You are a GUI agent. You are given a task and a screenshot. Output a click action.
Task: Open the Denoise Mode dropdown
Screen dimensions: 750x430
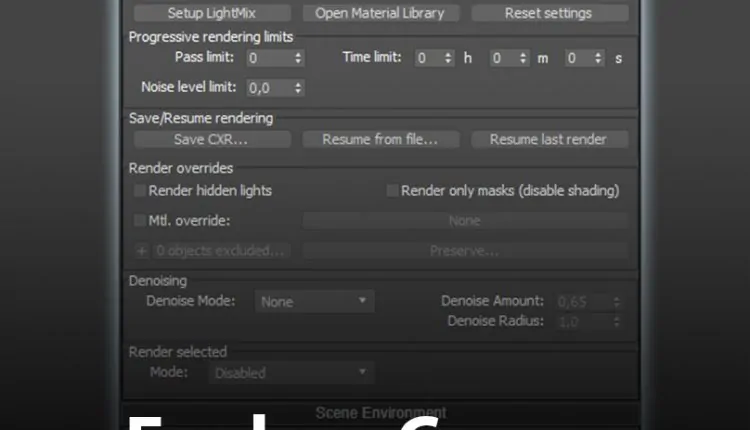coord(314,302)
